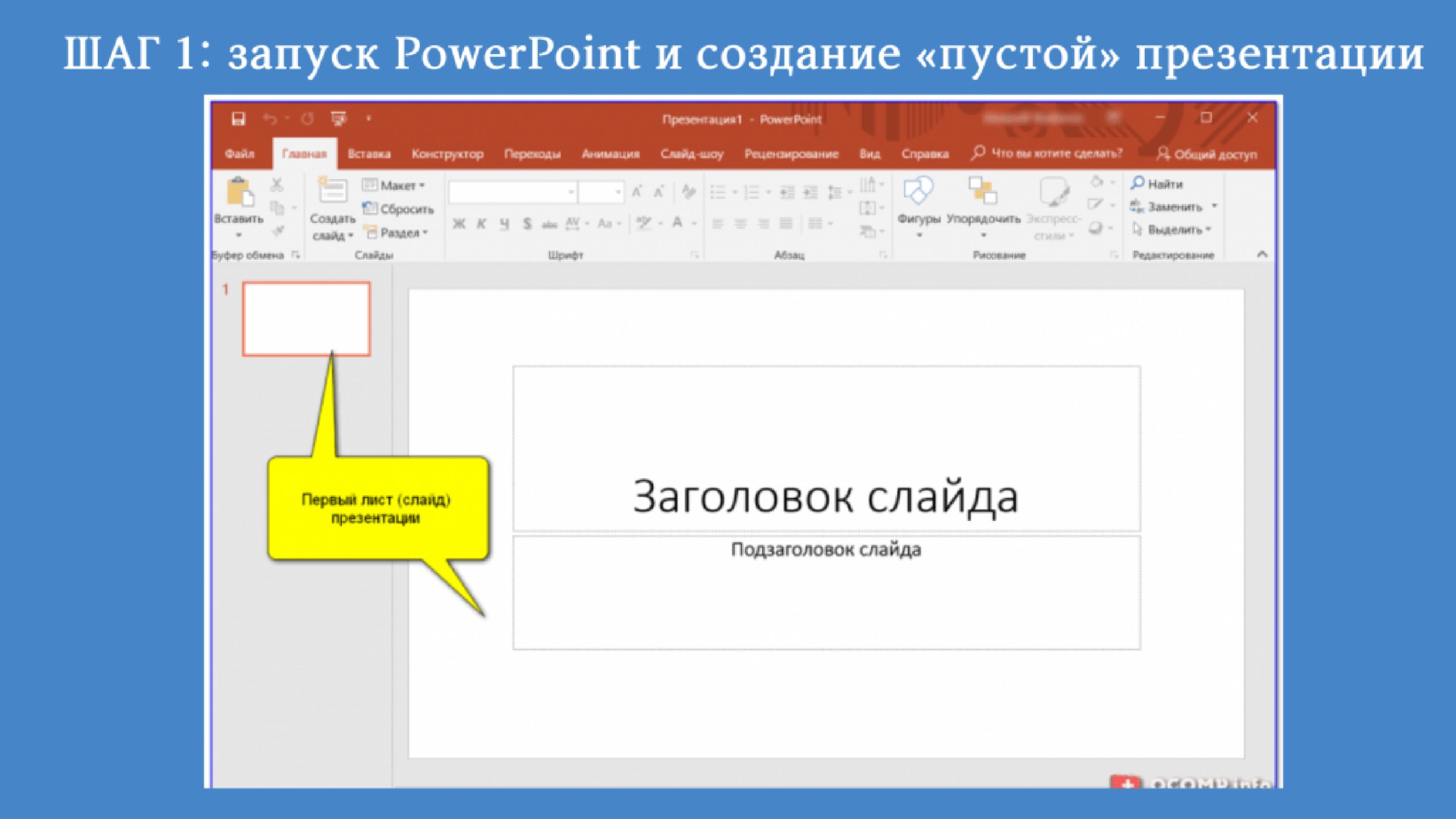Screen dimensions: 1456x819
Task: Center text alignment icon
Action: tap(741, 224)
